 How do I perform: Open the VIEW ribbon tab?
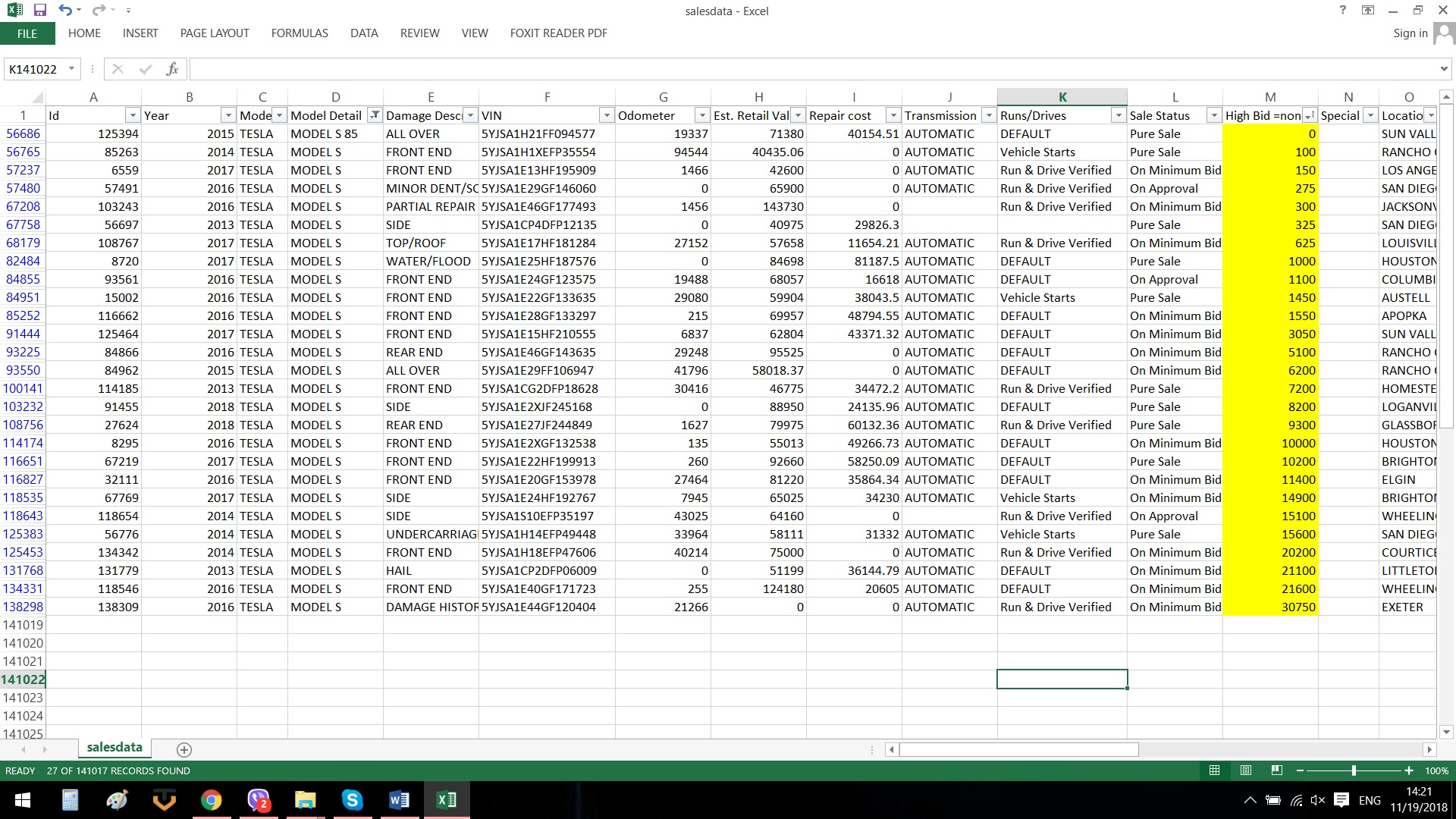[475, 33]
